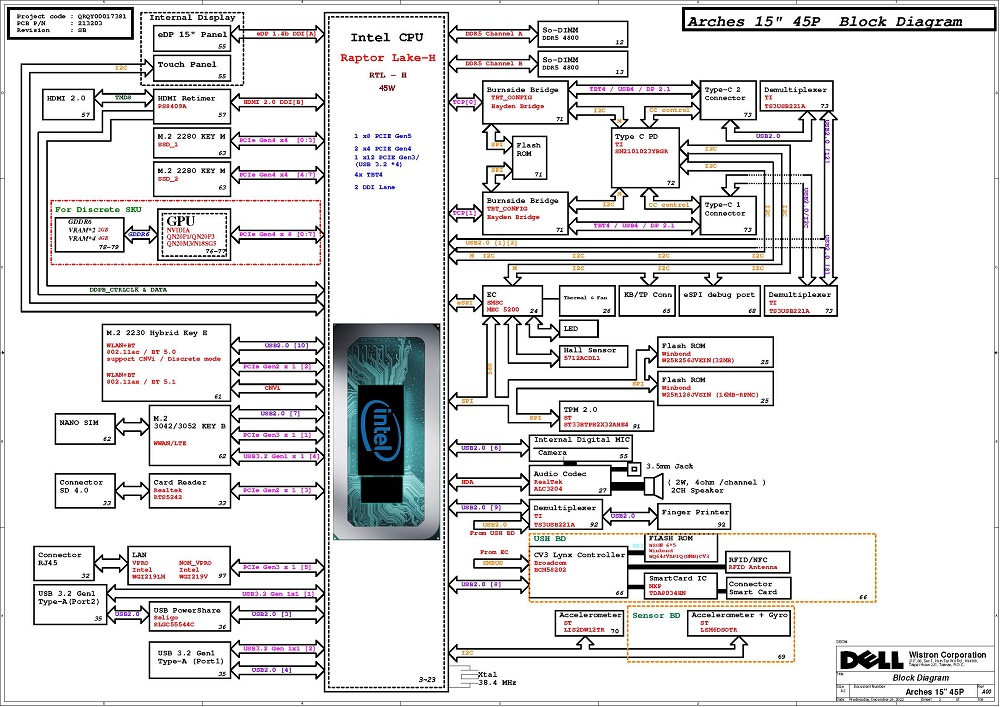Click USB 3.2 Gen1 Type-A (Port1) block
The image size is (1000, 707).
click(x=189, y=661)
